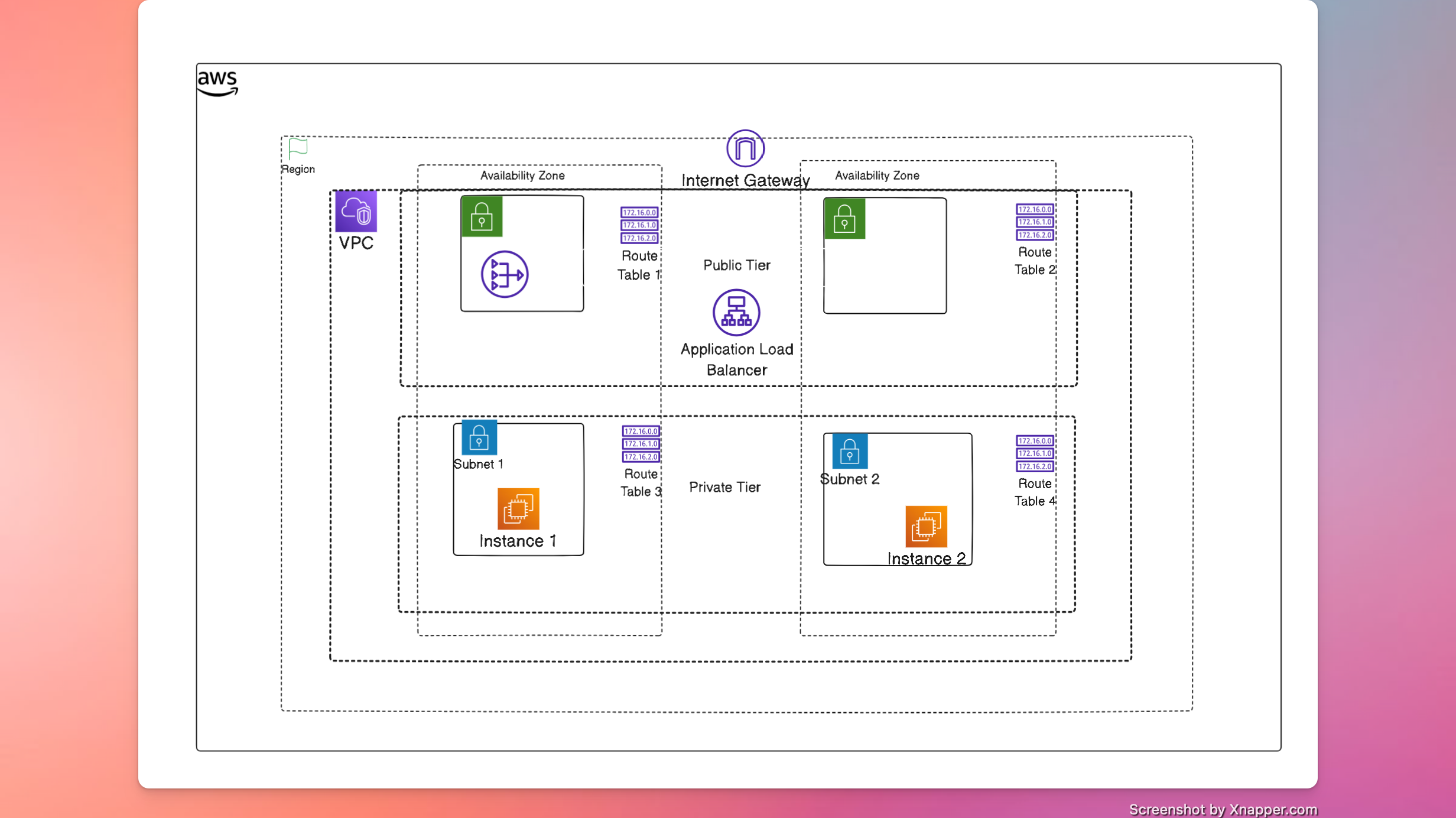Select the Subnet 2 label
This screenshot has height=818, width=1456.
pos(849,479)
